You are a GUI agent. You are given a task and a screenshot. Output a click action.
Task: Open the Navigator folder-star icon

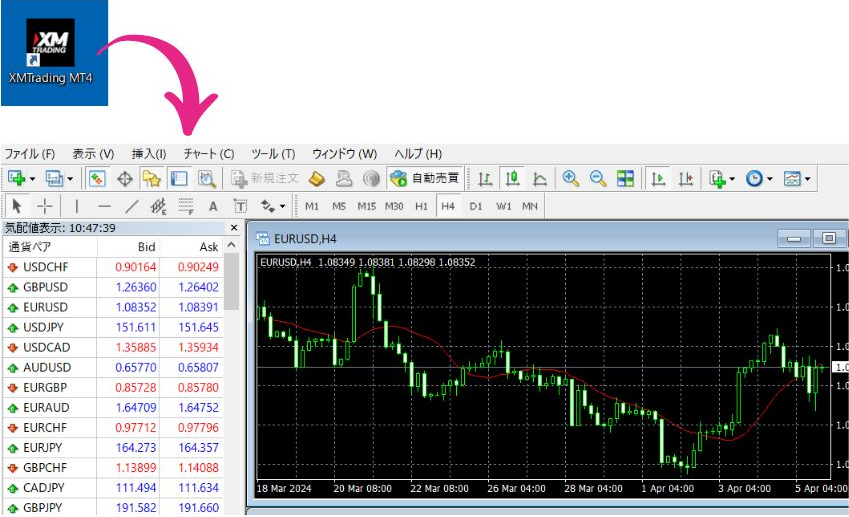(151, 179)
